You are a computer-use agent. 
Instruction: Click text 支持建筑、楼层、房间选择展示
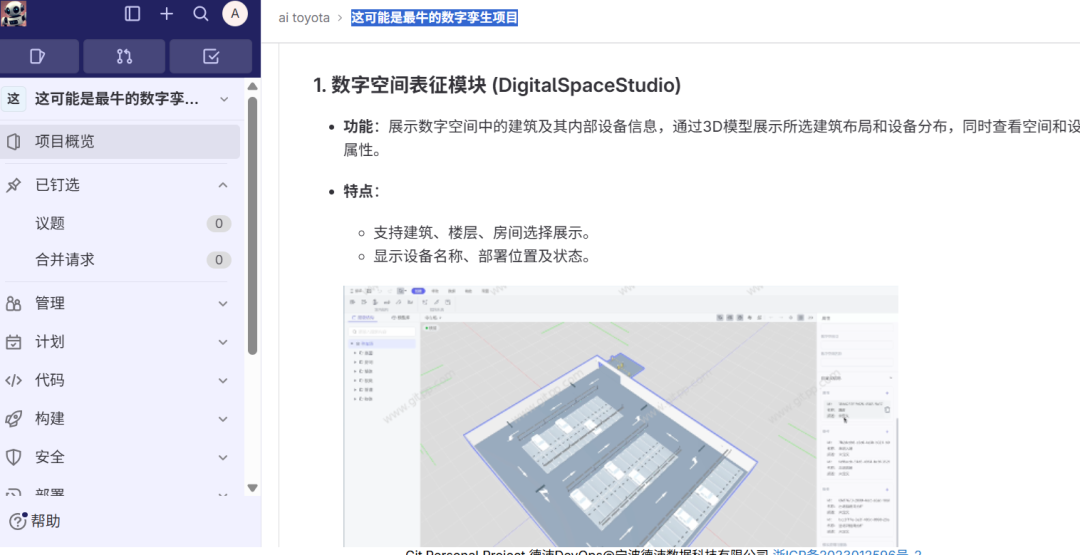[482, 233]
